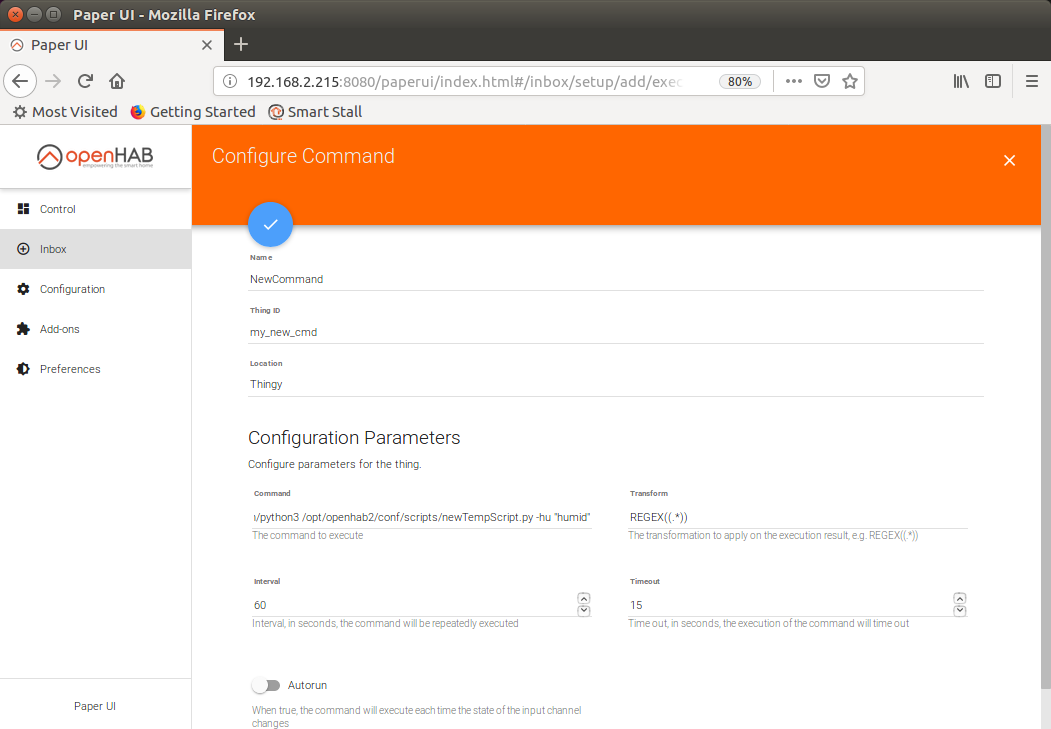Open the Firefox hamburger menu
1051x729 pixels.
[1032, 81]
